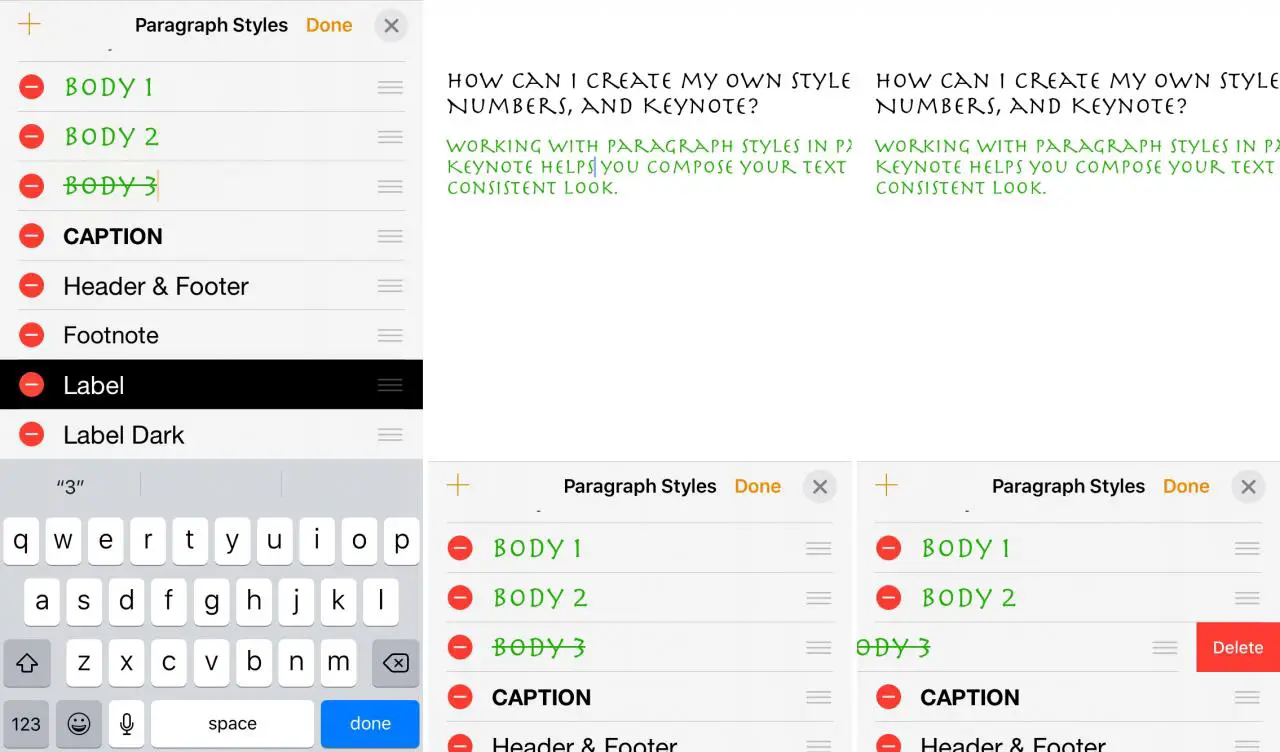The width and height of the screenshot is (1280, 752).
Task: Tap the reorder handle on Label Dark row
Action: tap(390, 435)
